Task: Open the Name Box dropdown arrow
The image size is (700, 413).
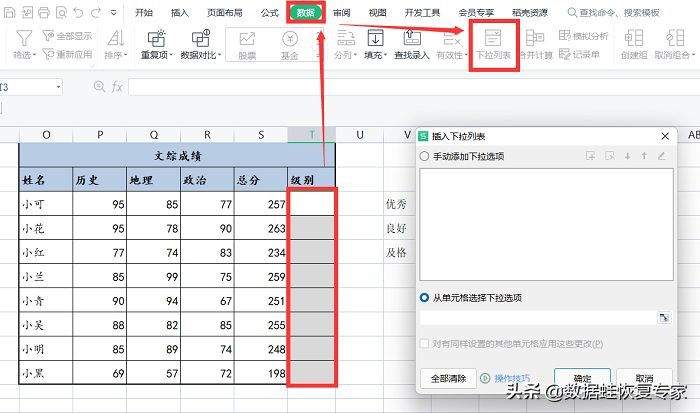Action: (x=58, y=87)
